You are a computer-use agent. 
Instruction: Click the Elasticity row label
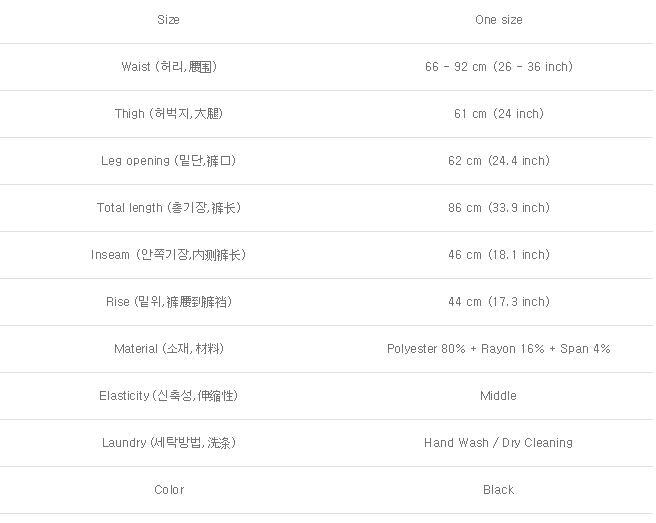pyautogui.click(x=168, y=396)
